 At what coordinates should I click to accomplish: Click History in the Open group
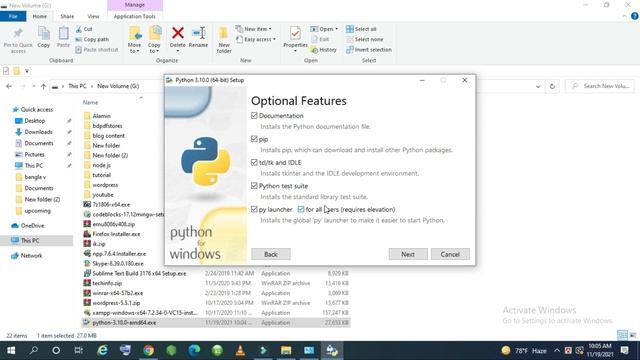tap(324, 49)
